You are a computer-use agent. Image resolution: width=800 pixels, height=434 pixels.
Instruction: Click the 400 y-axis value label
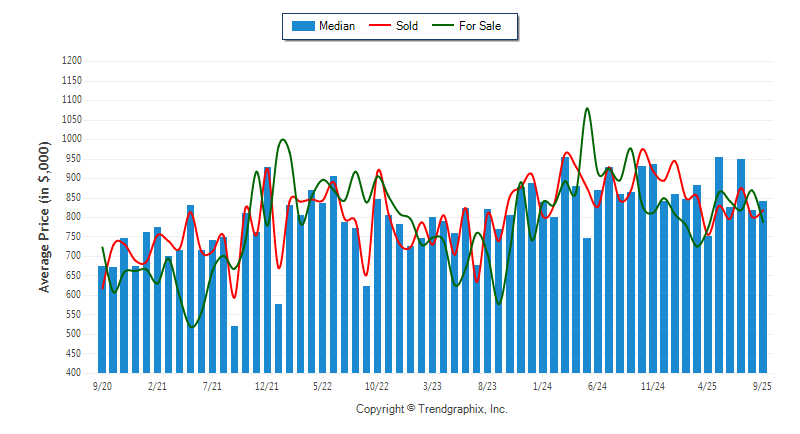coord(75,373)
